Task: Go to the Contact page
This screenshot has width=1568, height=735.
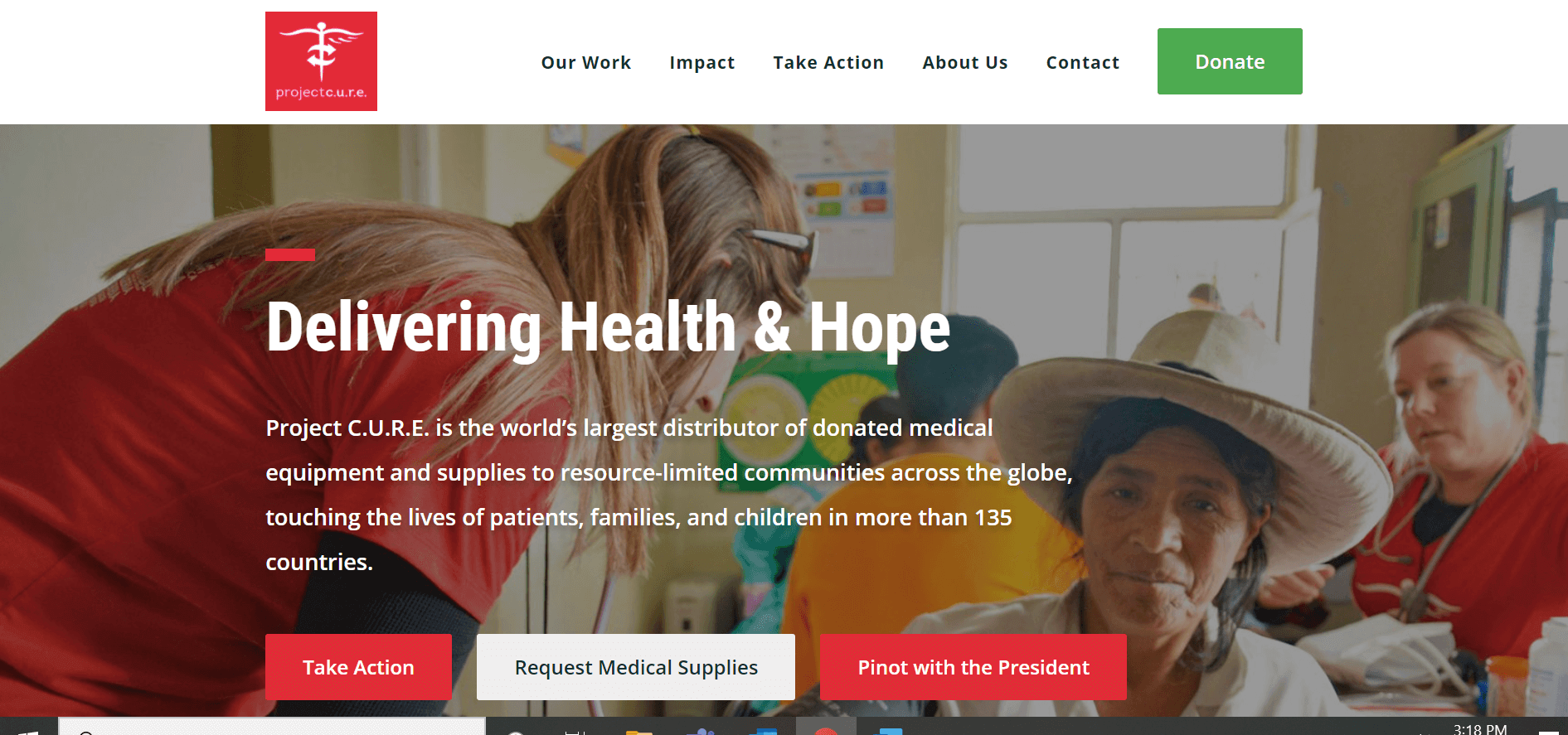Action: pos(1083,62)
